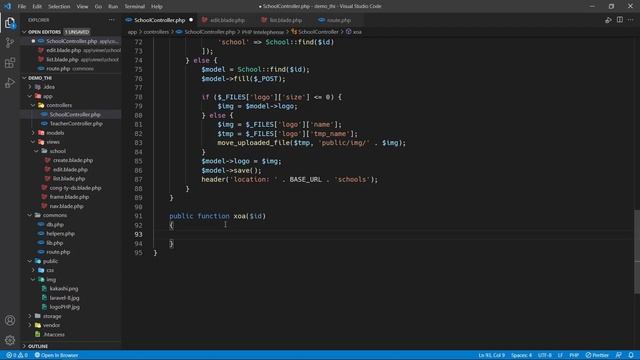640x360 pixels.
Task: Click Explorer panel more actions ellipsis
Action: coord(111,20)
